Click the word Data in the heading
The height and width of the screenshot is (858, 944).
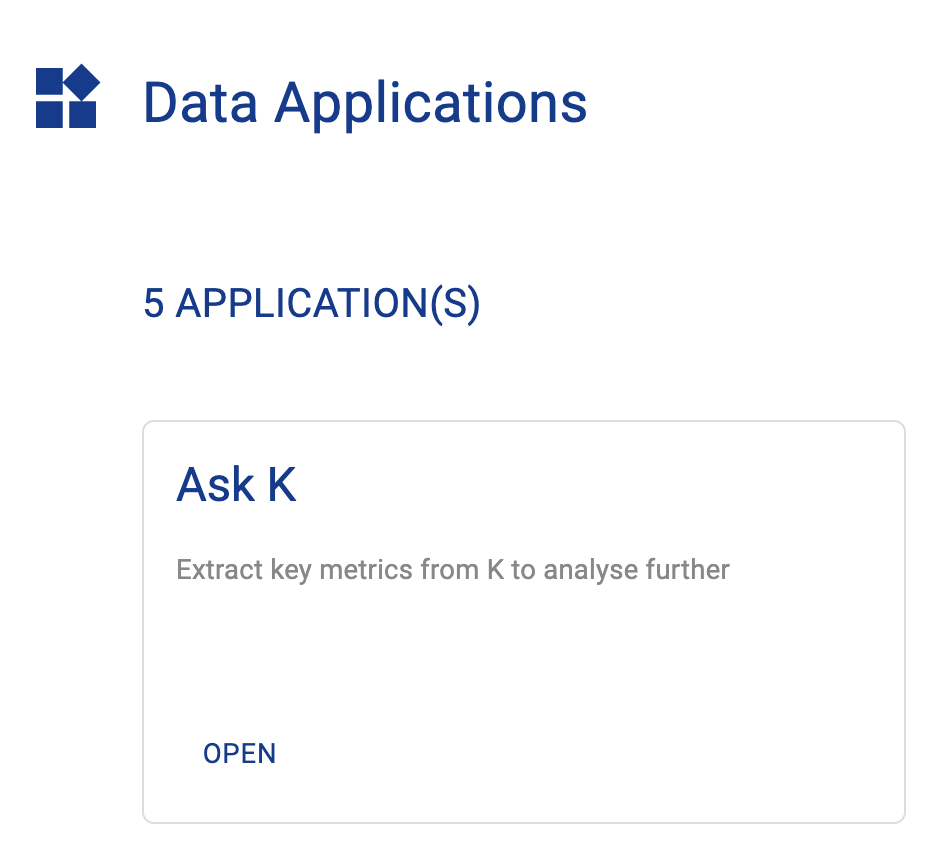coord(202,102)
